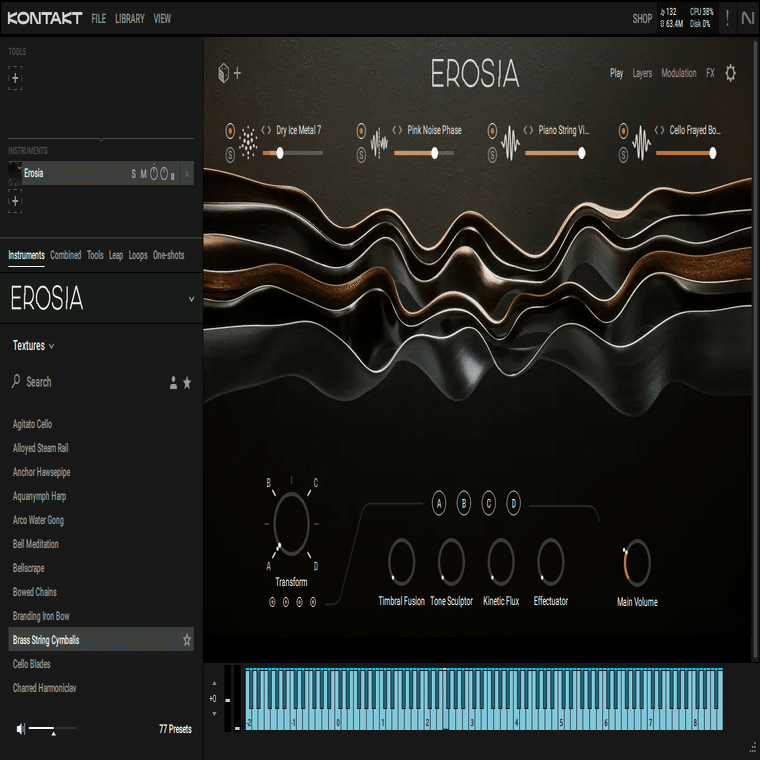Open the SHOP link
The height and width of the screenshot is (760, 760).
pos(642,18)
